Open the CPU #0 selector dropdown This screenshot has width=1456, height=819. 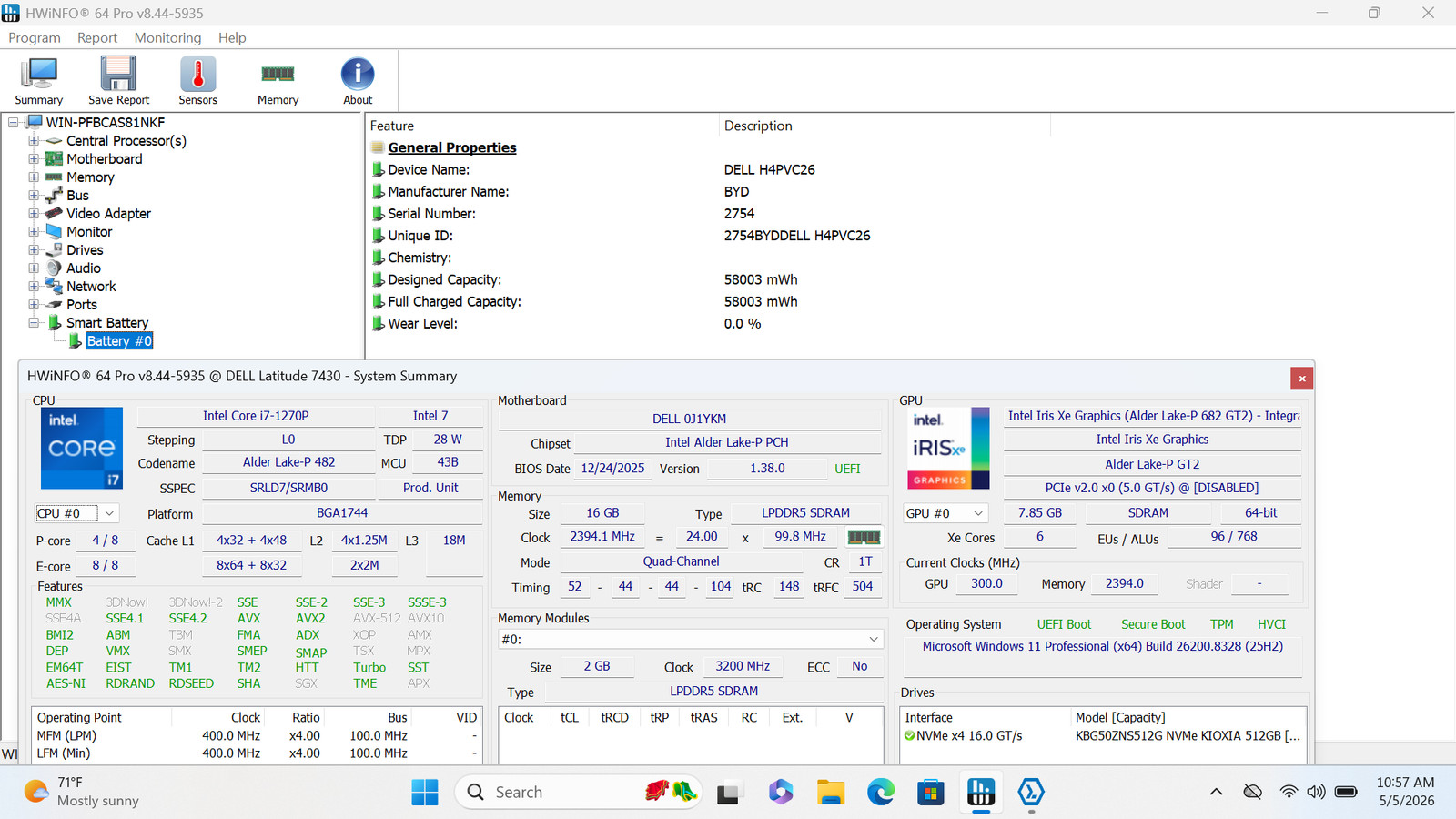[76, 513]
